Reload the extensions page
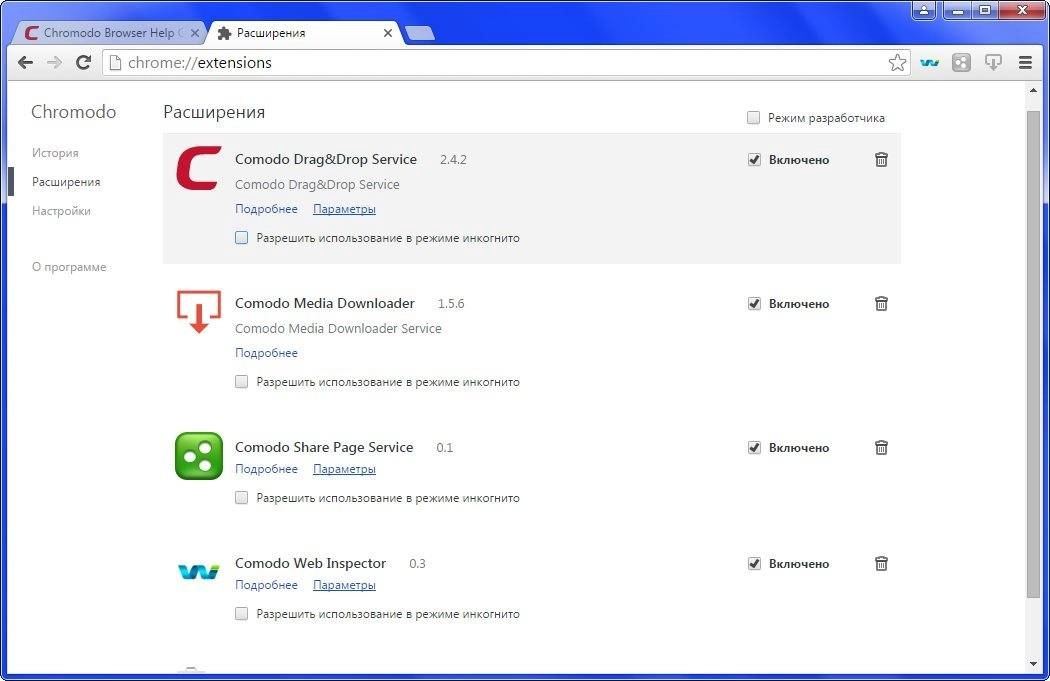This screenshot has height=681, width=1050. tap(83, 63)
